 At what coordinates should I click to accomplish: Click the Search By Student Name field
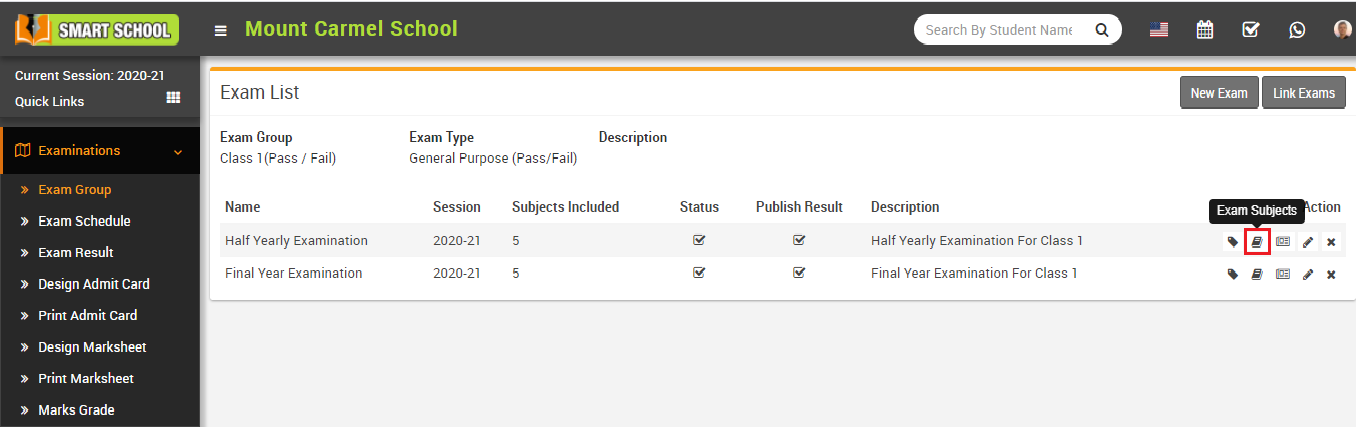[1000, 30]
